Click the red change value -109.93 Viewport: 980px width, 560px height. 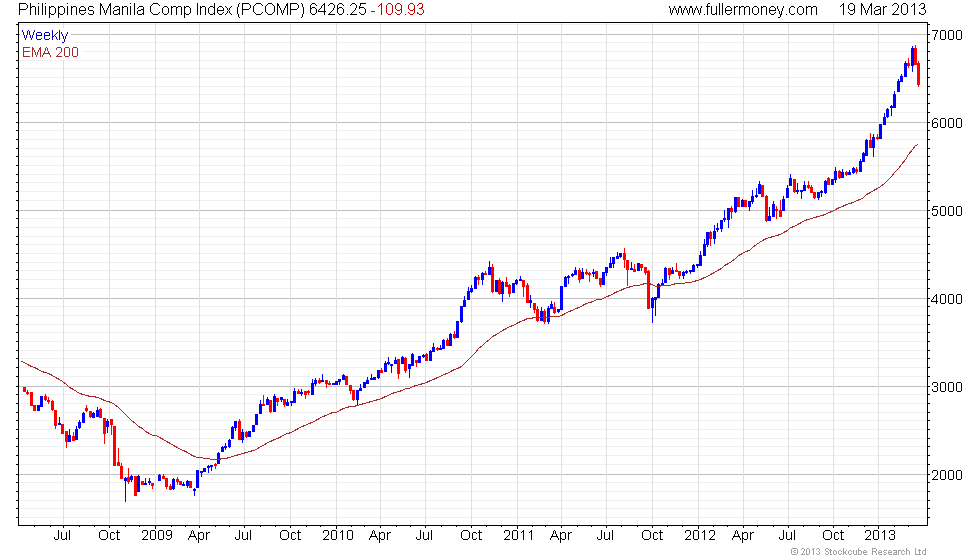(x=397, y=9)
